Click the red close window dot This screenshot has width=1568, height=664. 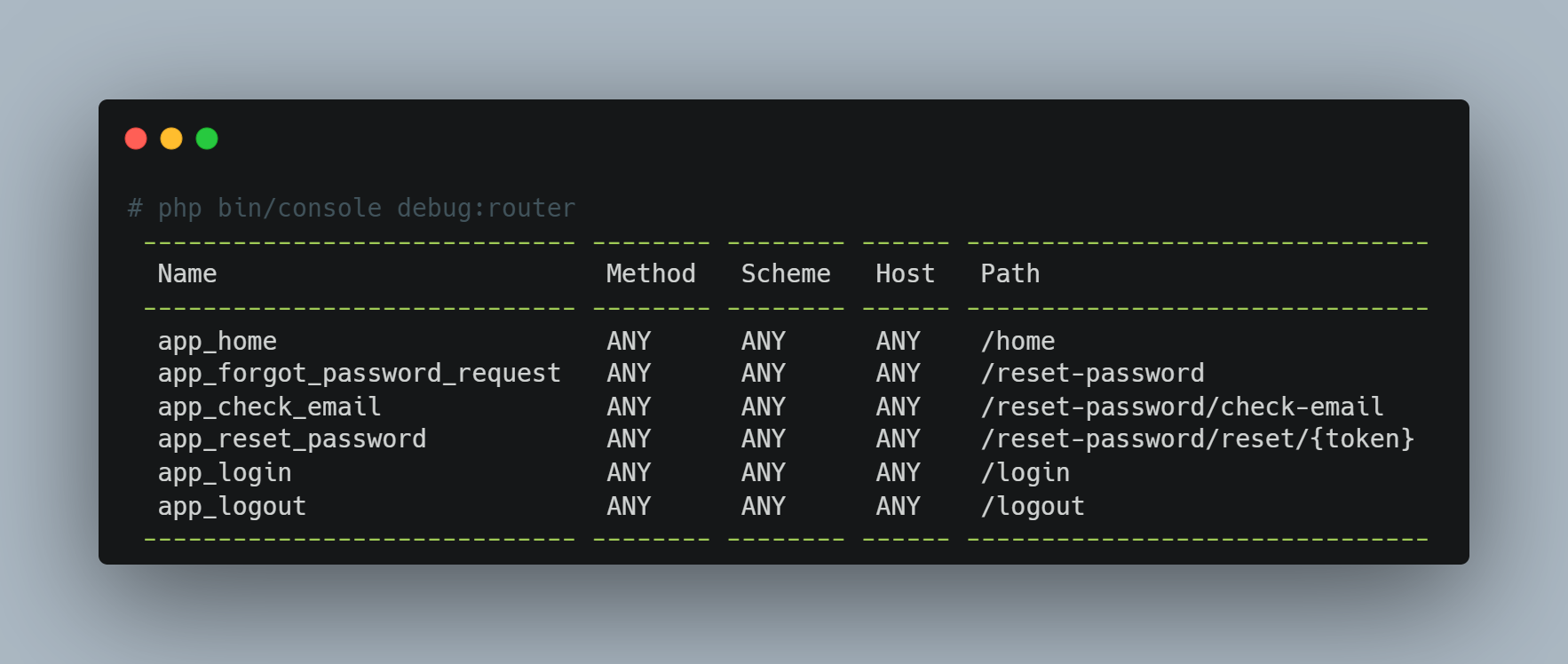coord(136,138)
